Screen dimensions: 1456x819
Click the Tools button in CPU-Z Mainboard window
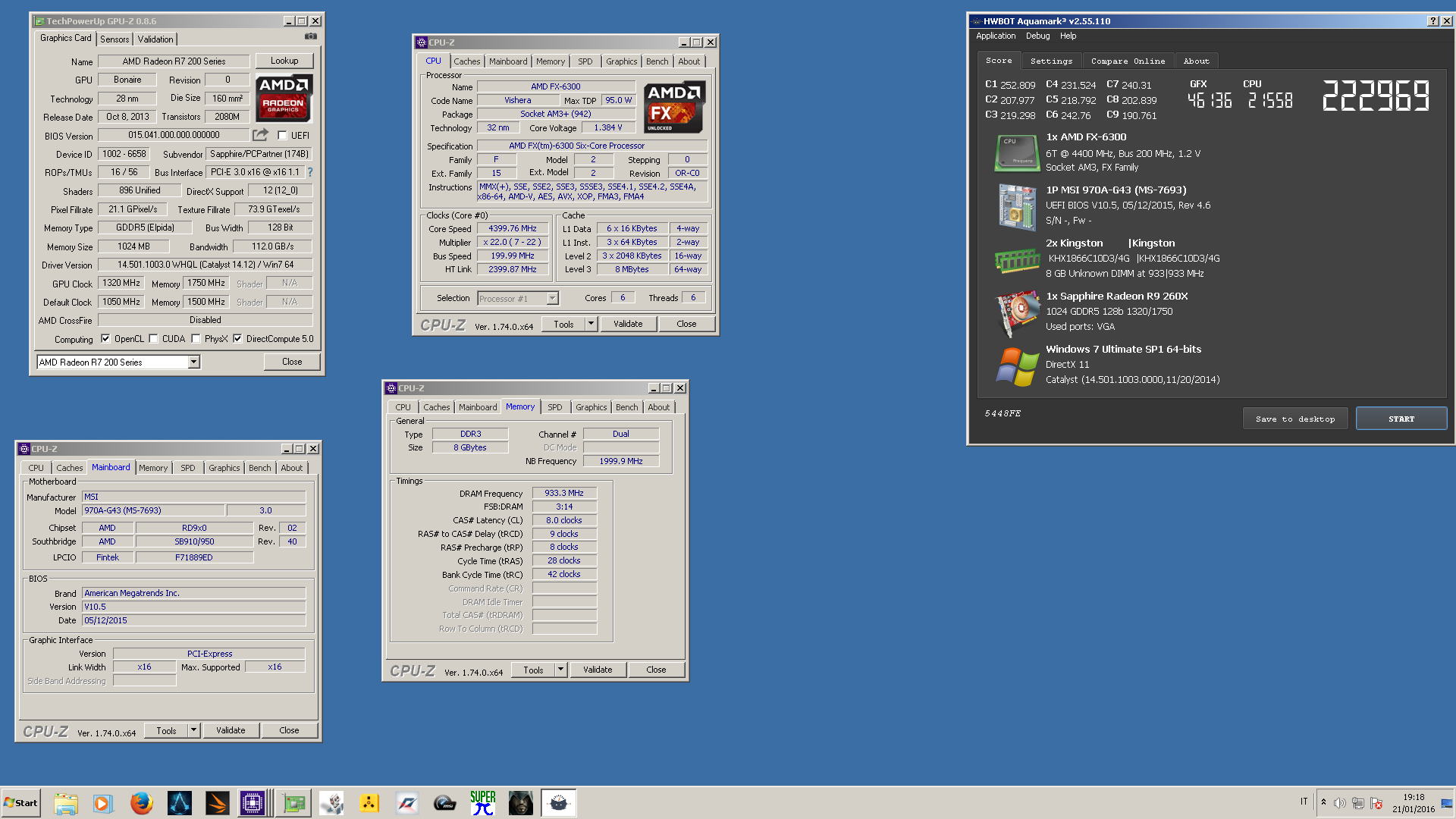pos(166,730)
